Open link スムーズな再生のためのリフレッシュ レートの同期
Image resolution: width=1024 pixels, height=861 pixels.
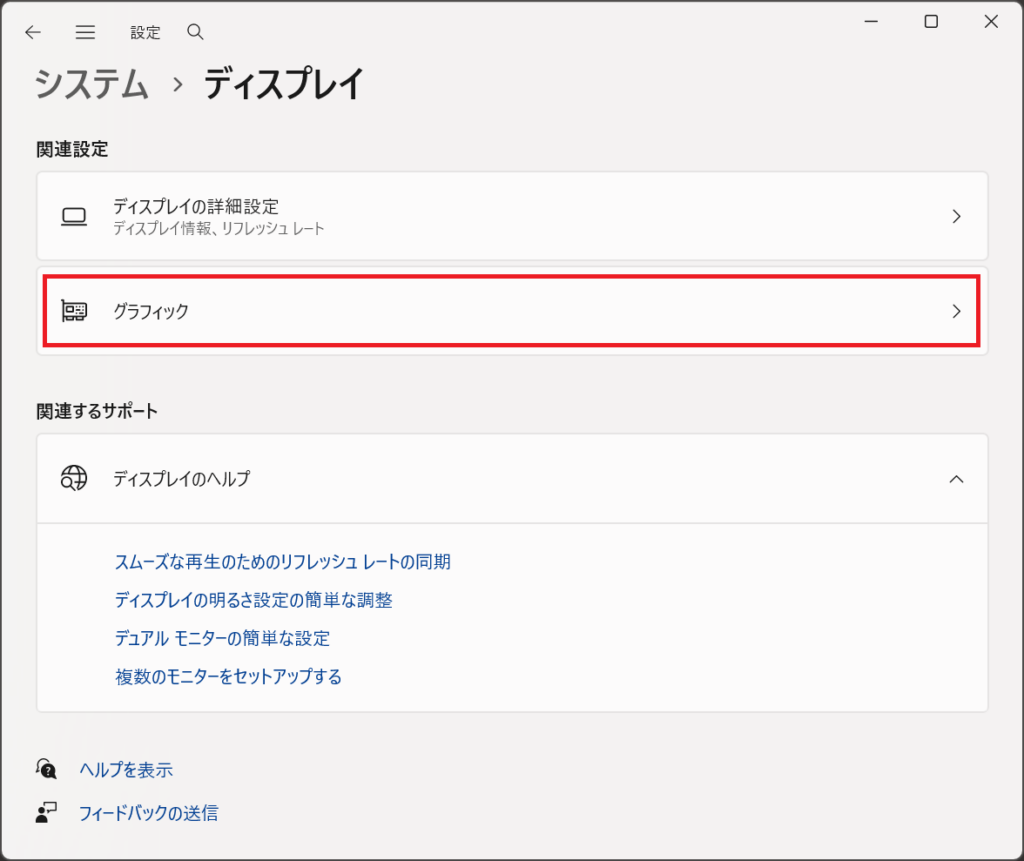coord(283,562)
